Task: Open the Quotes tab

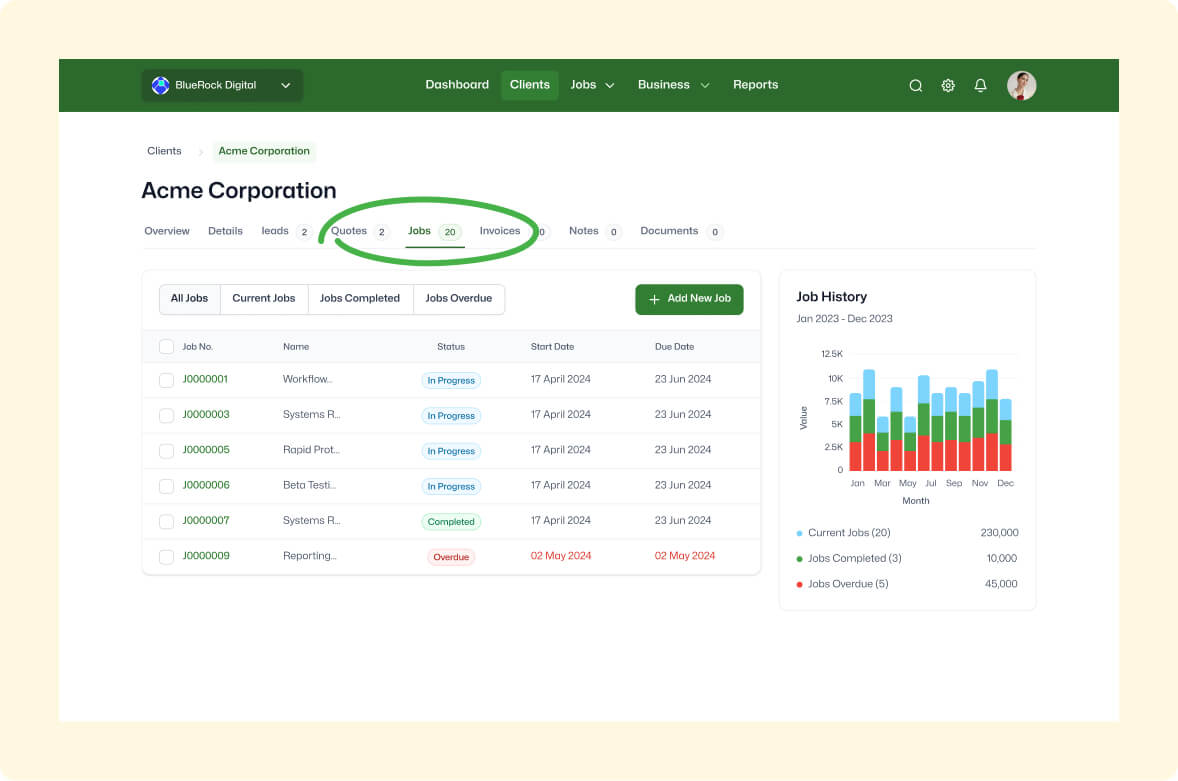Action: point(348,231)
